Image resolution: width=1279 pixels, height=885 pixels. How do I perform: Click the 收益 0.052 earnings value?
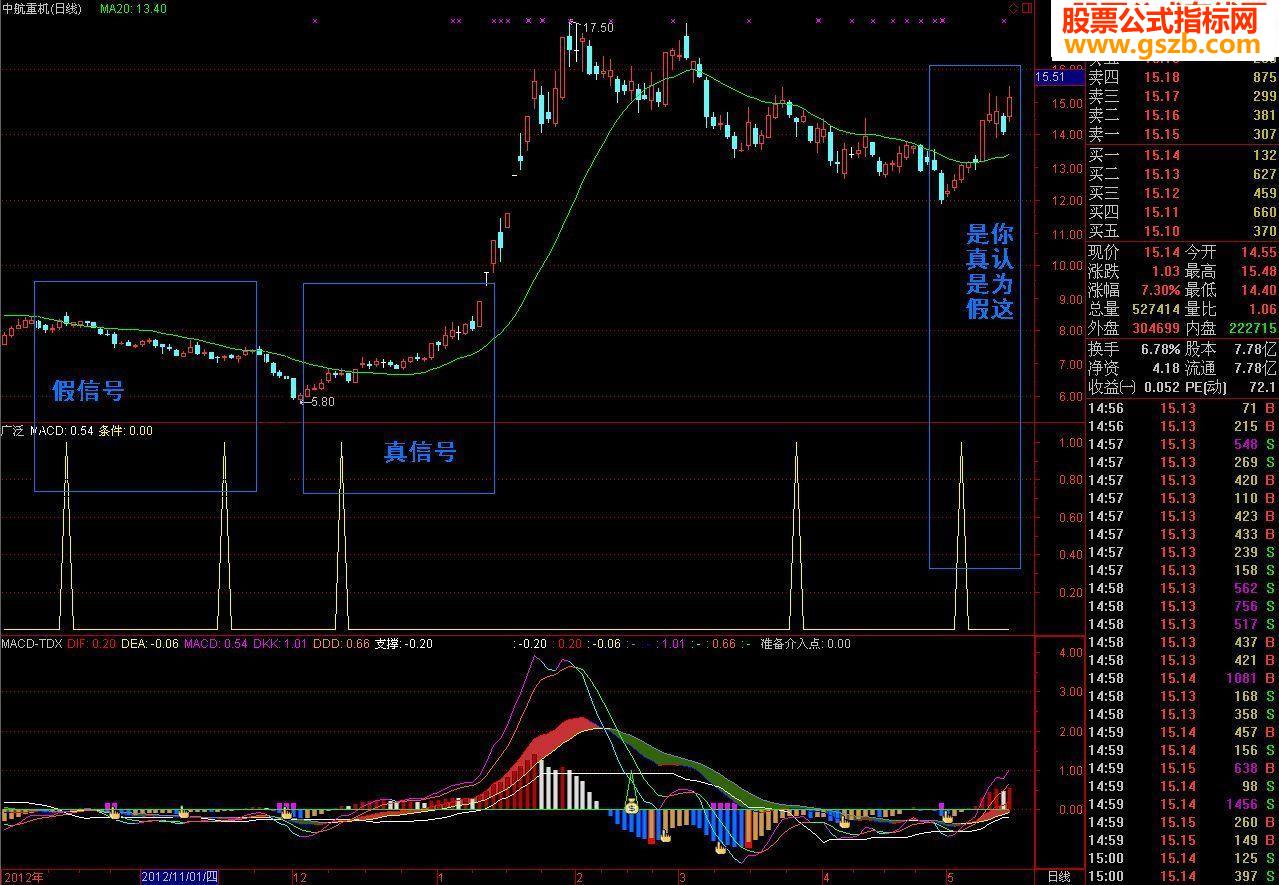pyautogui.click(x=1161, y=387)
